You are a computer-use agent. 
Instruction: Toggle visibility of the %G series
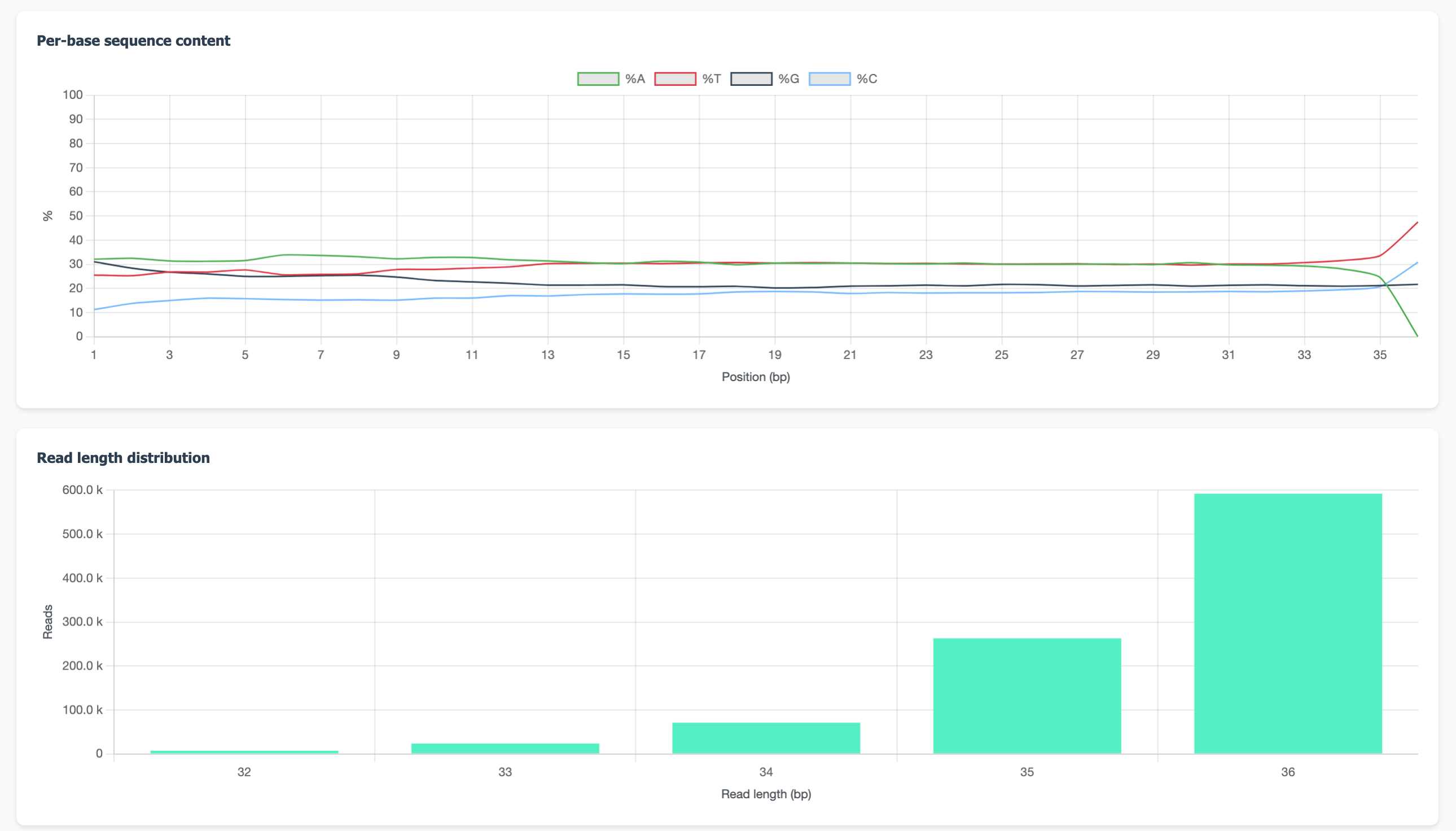[x=752, y=78]
